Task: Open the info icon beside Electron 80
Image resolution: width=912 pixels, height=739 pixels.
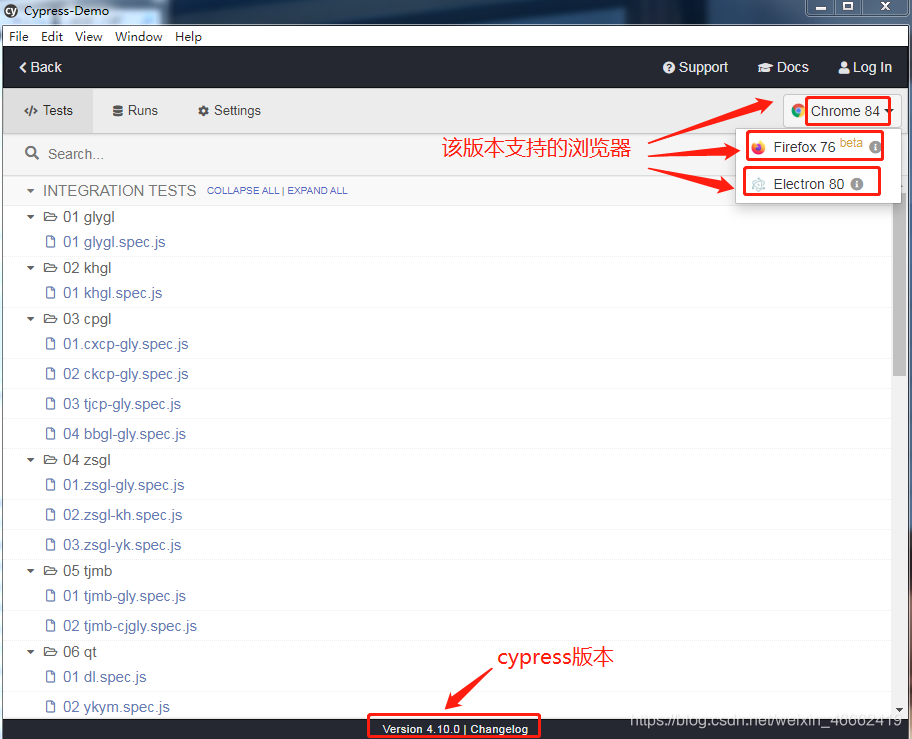Action: pyautogui.click(x=856, y=184)
